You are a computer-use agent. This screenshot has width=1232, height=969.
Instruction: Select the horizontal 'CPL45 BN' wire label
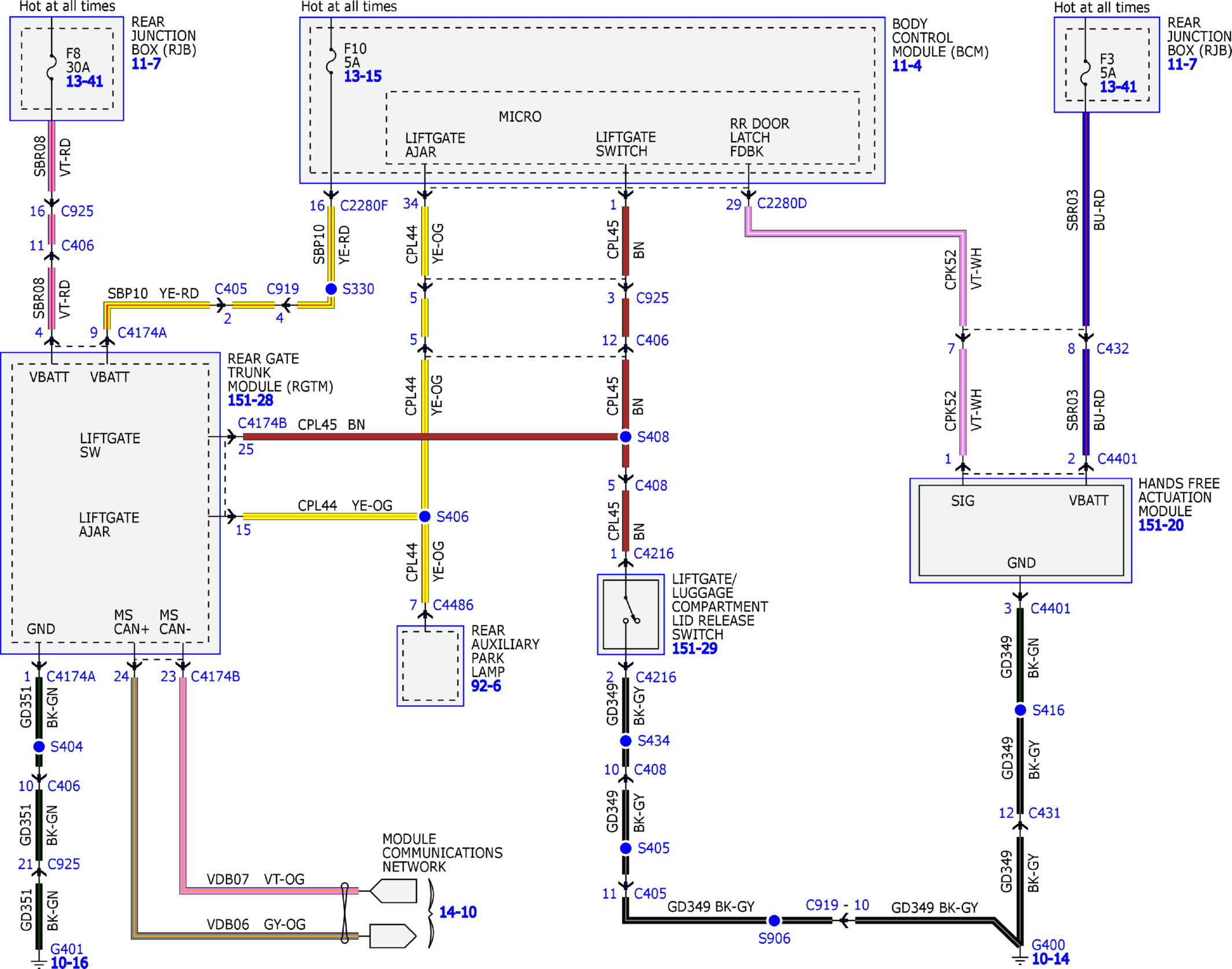pyautogui.click(x=331, y=425)
